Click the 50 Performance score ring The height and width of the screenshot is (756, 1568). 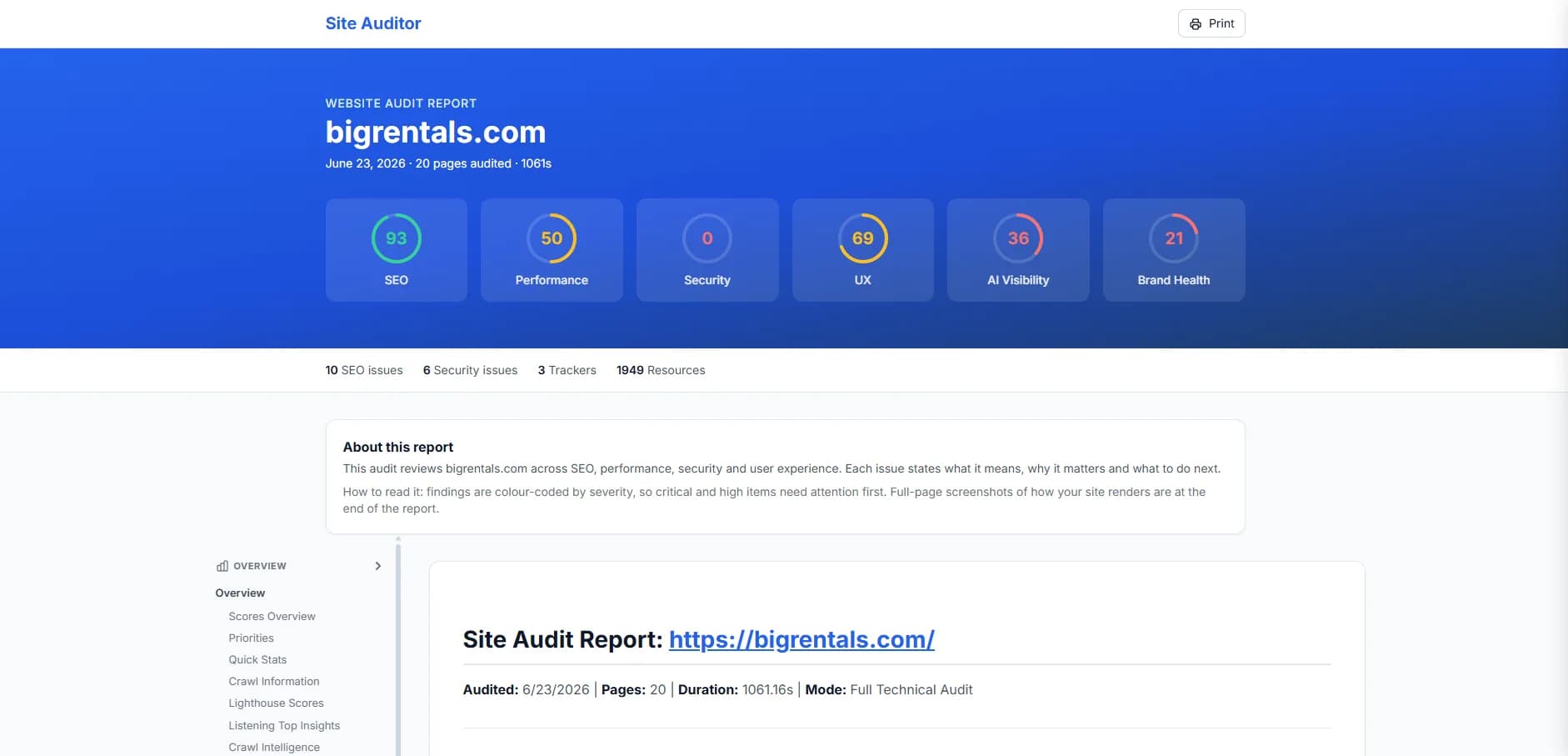tap(552, 238)
